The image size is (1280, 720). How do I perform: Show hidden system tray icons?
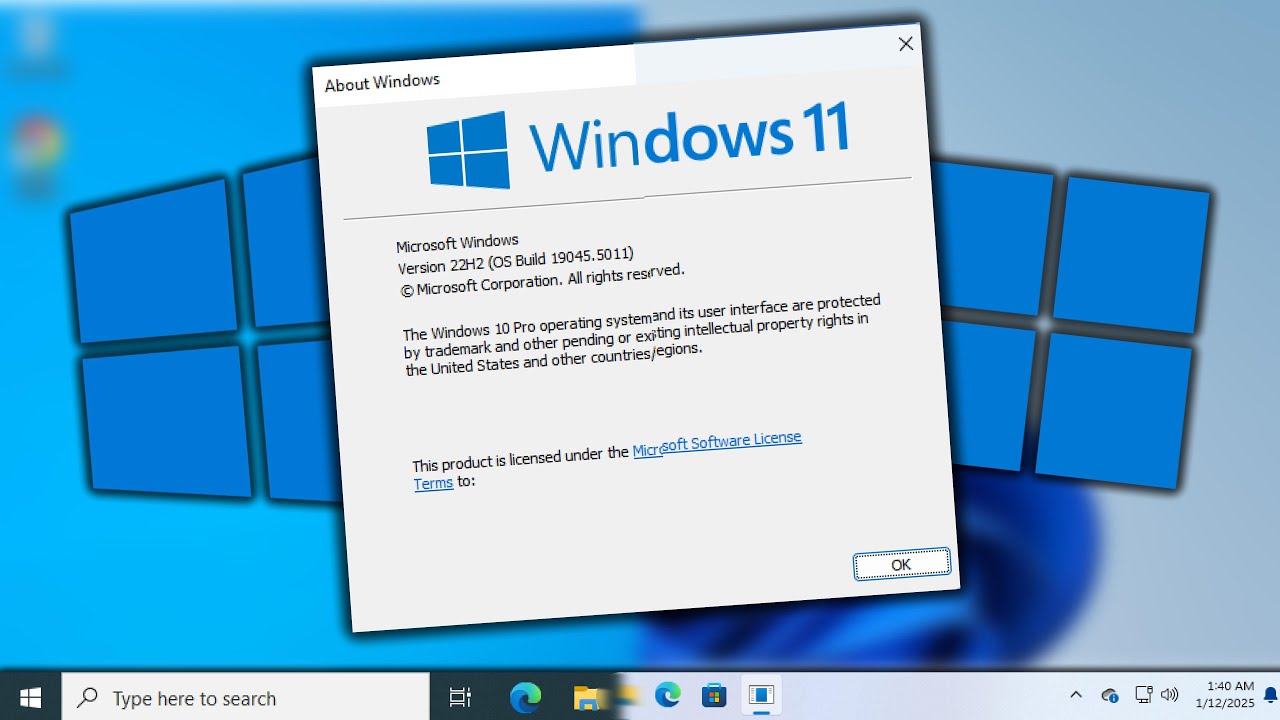pos(1076,695)
